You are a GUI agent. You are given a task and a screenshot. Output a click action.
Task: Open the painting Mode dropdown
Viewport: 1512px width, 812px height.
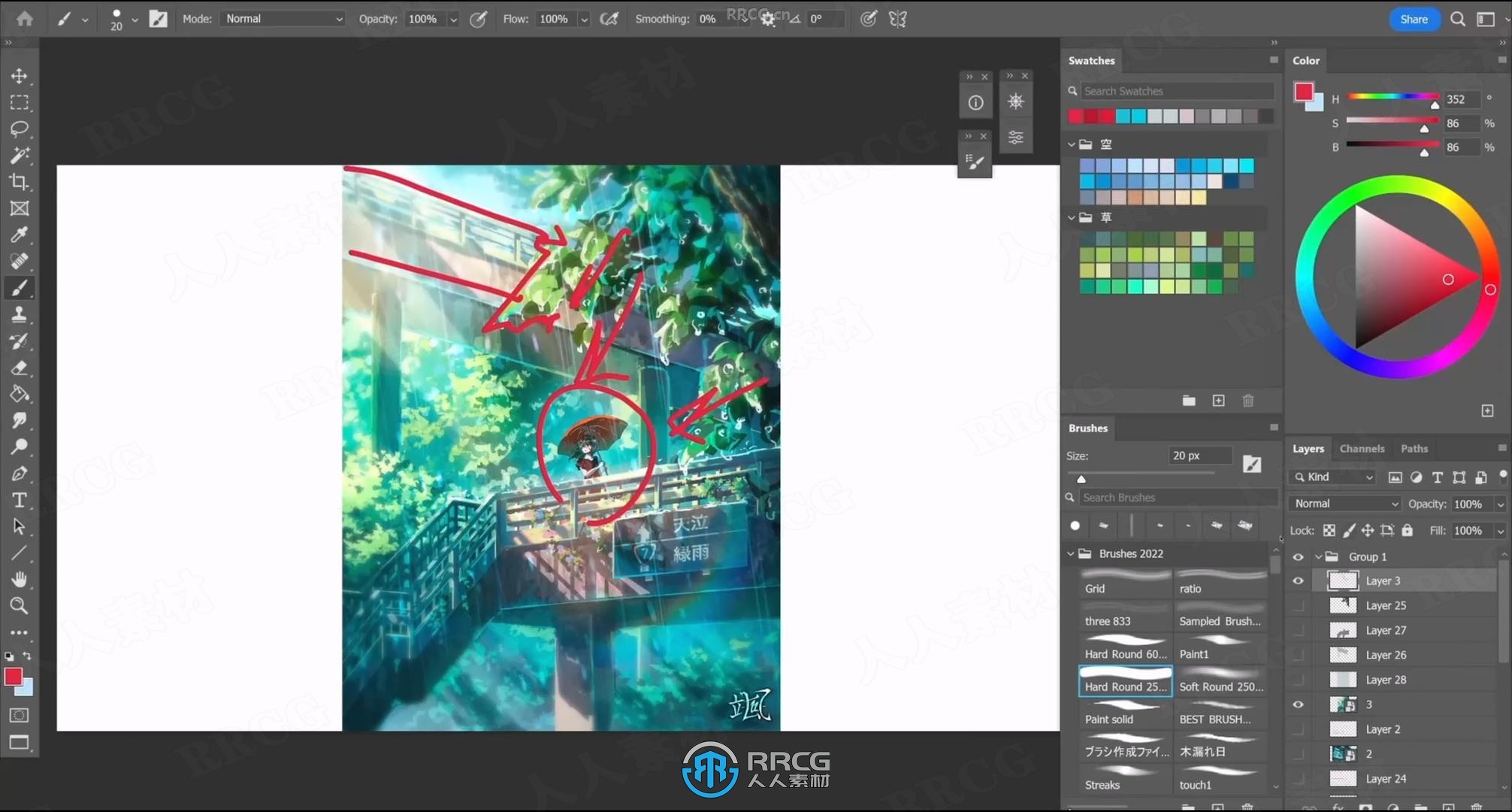pos(283,19)
